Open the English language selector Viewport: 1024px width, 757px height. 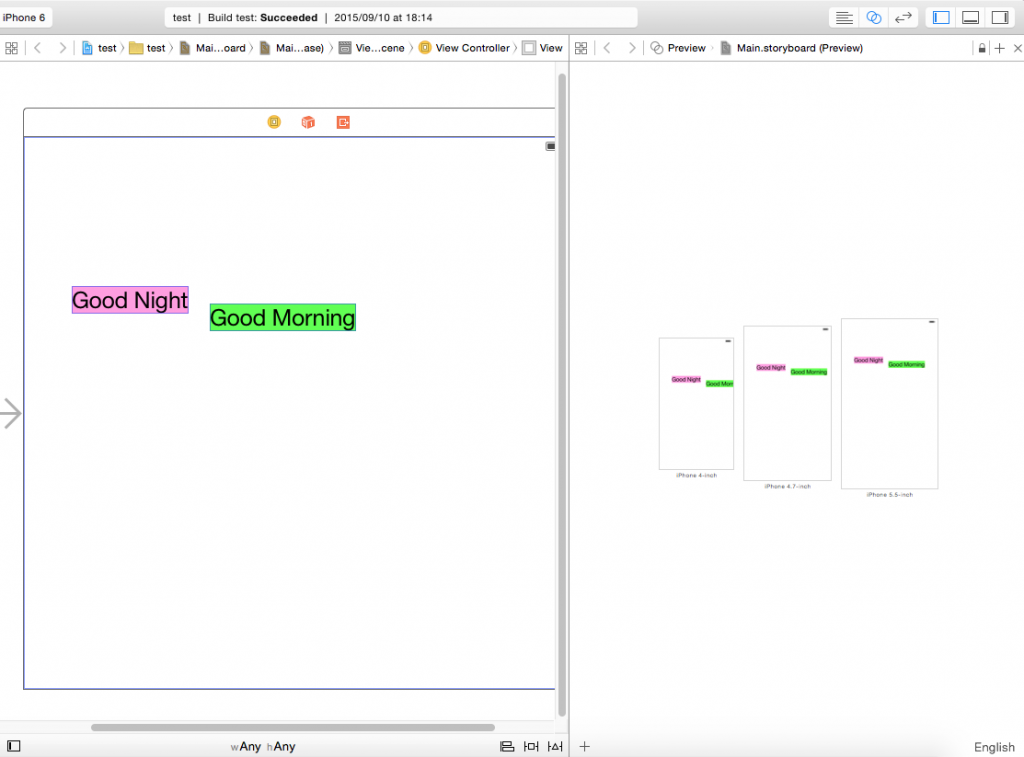(x=994, y=747)
